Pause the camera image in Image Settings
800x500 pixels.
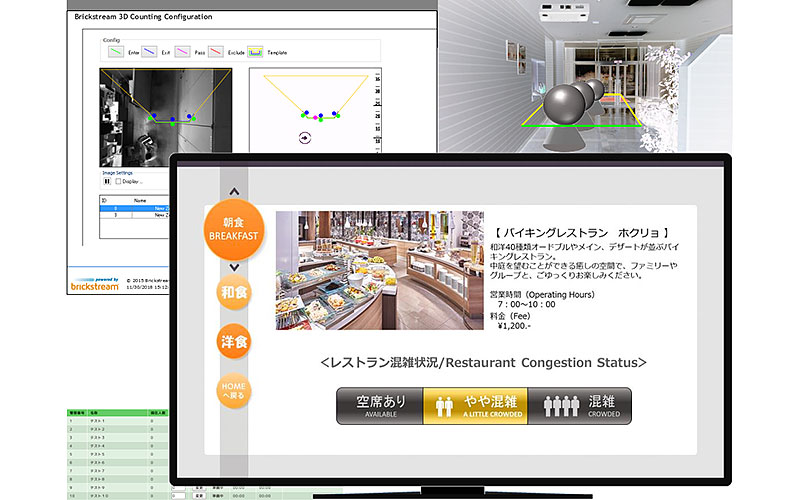[107, 181]
